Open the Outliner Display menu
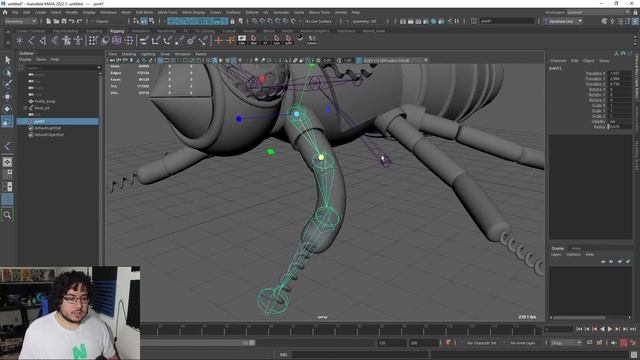The width and height of the screenshot is (640, 360). click(25, 60)
